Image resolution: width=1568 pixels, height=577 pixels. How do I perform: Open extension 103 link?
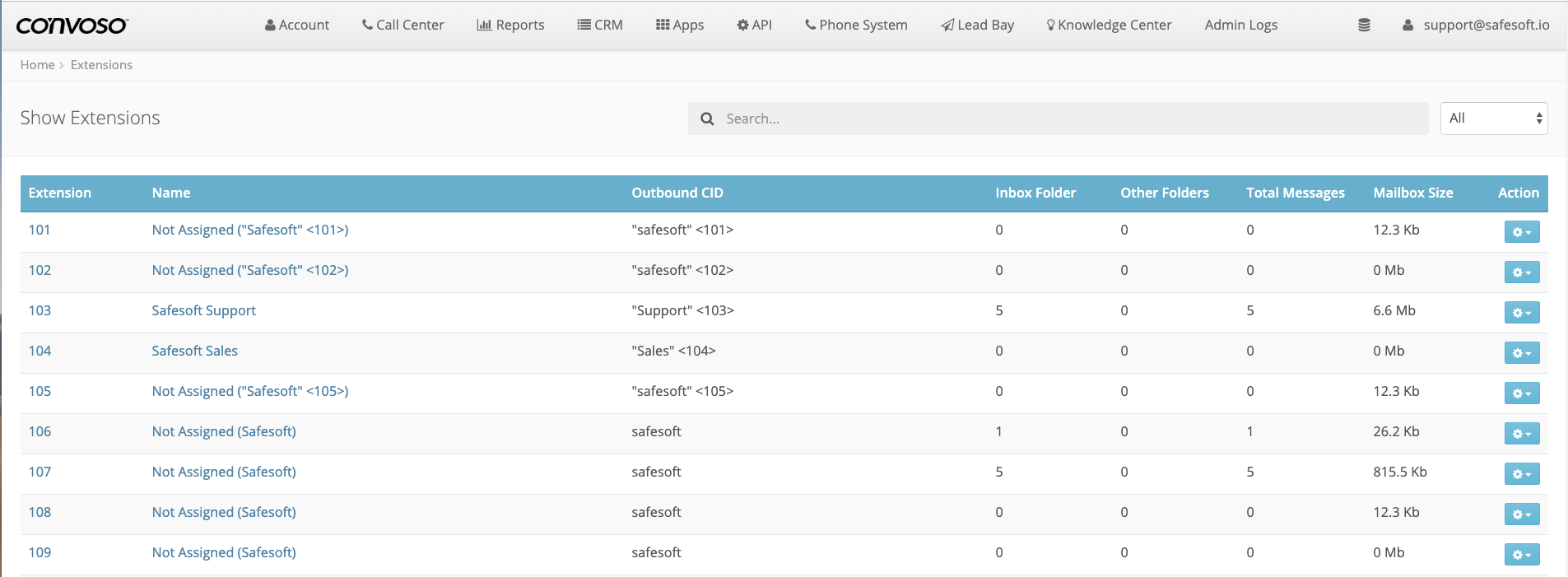pyautogui.click(x=40, y=311)
